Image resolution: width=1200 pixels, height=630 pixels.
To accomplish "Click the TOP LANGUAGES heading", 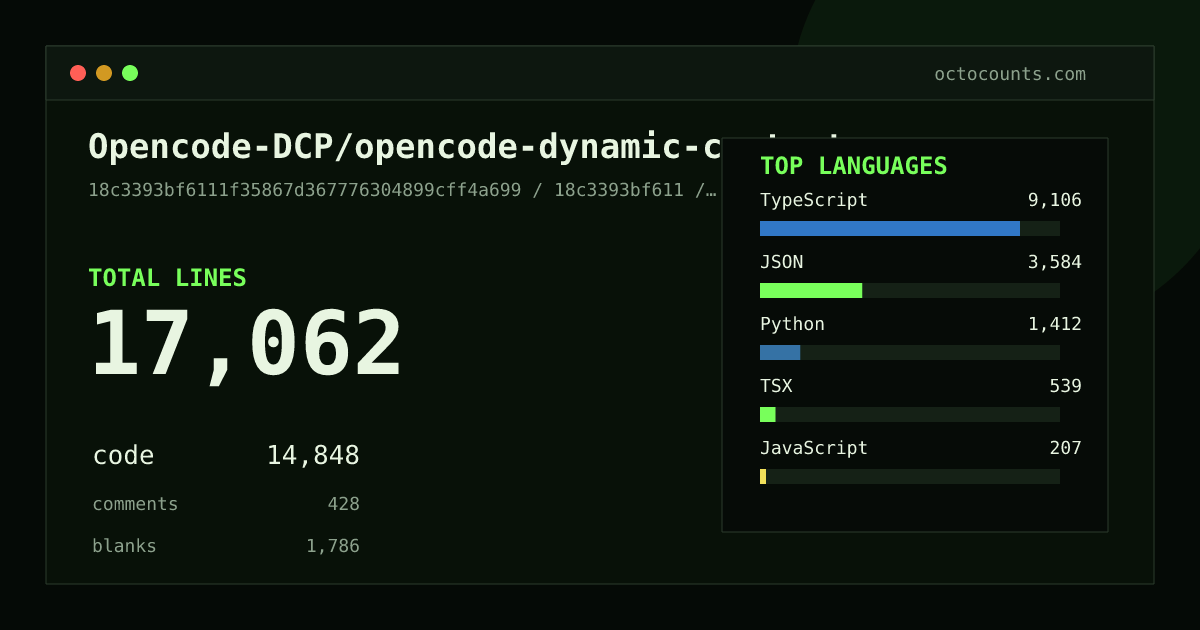I will point(853,166).
